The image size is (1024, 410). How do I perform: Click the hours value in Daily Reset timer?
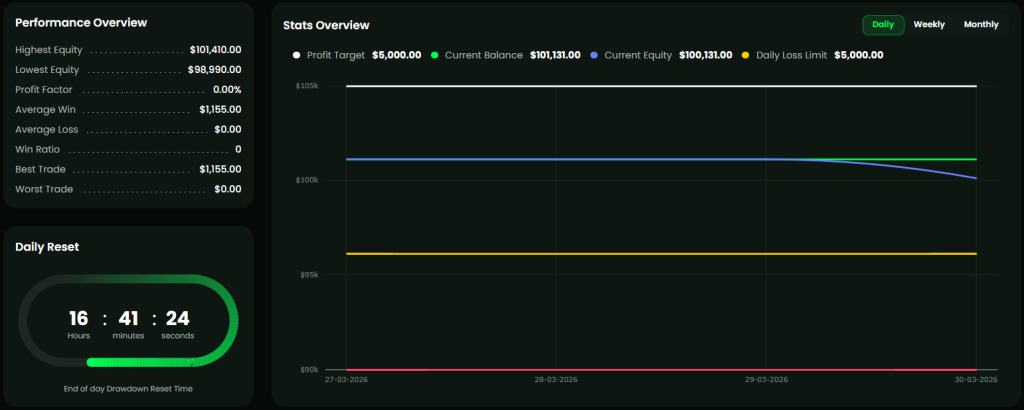click(79, 319)
